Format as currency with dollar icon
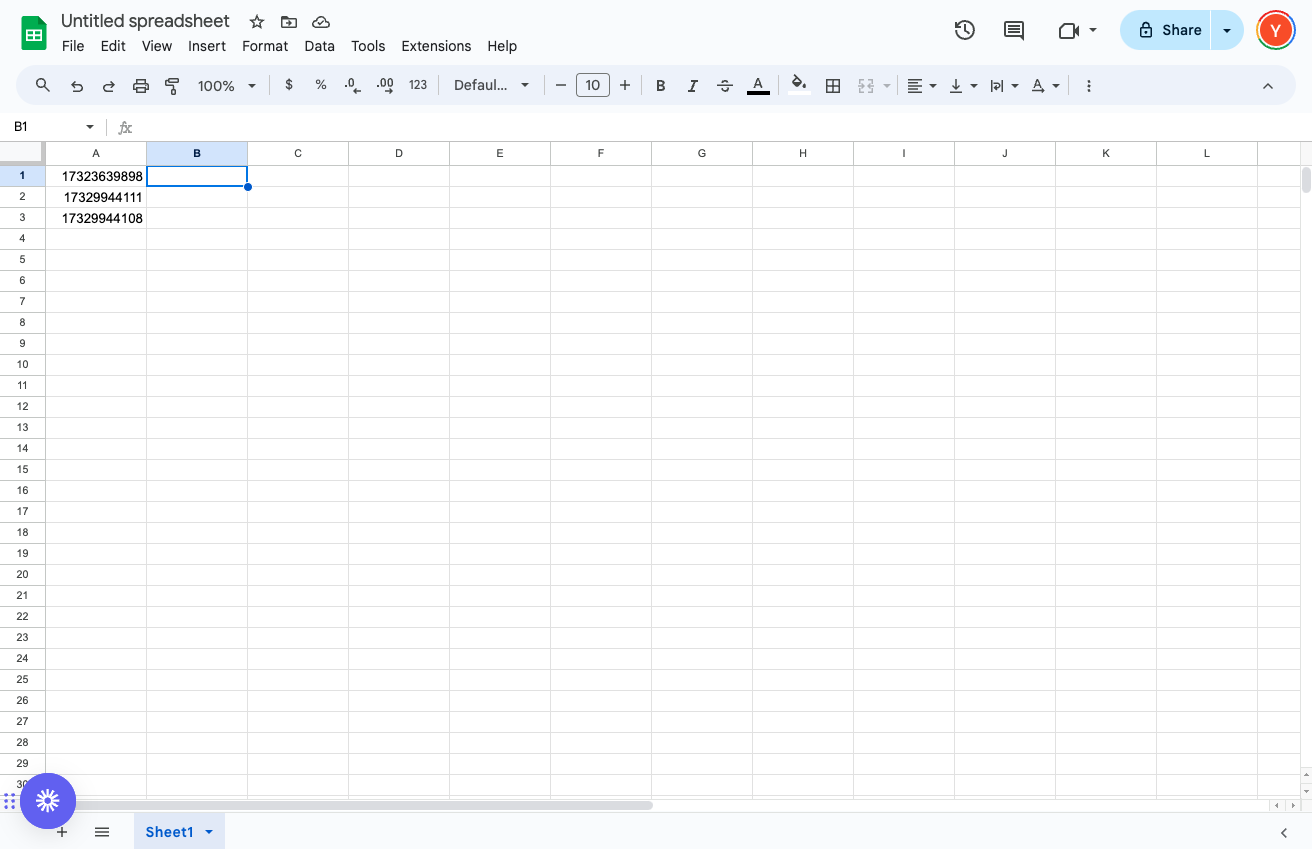The height and width of the screenshot is (849, 1312). [289, 86]
